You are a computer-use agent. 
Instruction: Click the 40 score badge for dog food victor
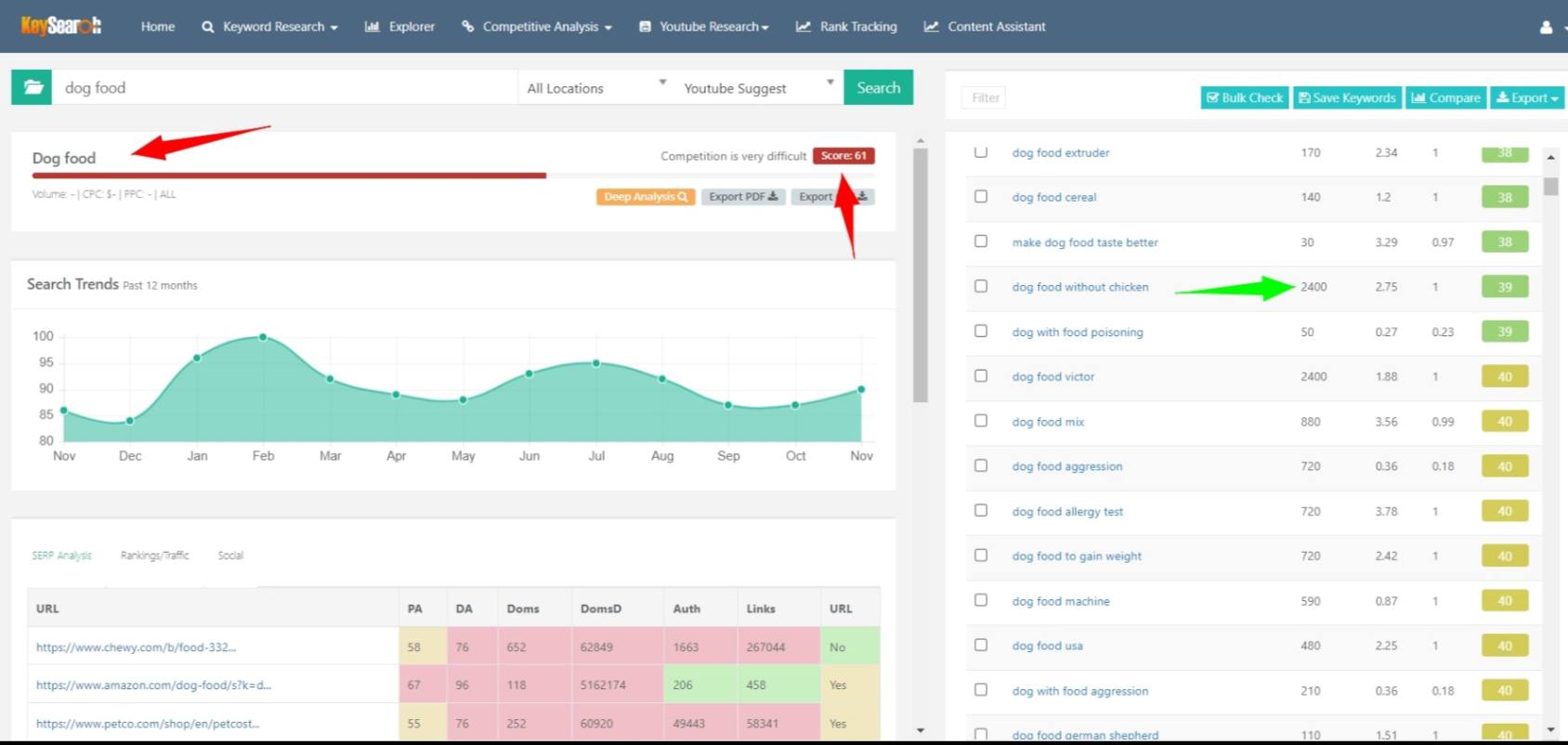[x=1505, y=377]
